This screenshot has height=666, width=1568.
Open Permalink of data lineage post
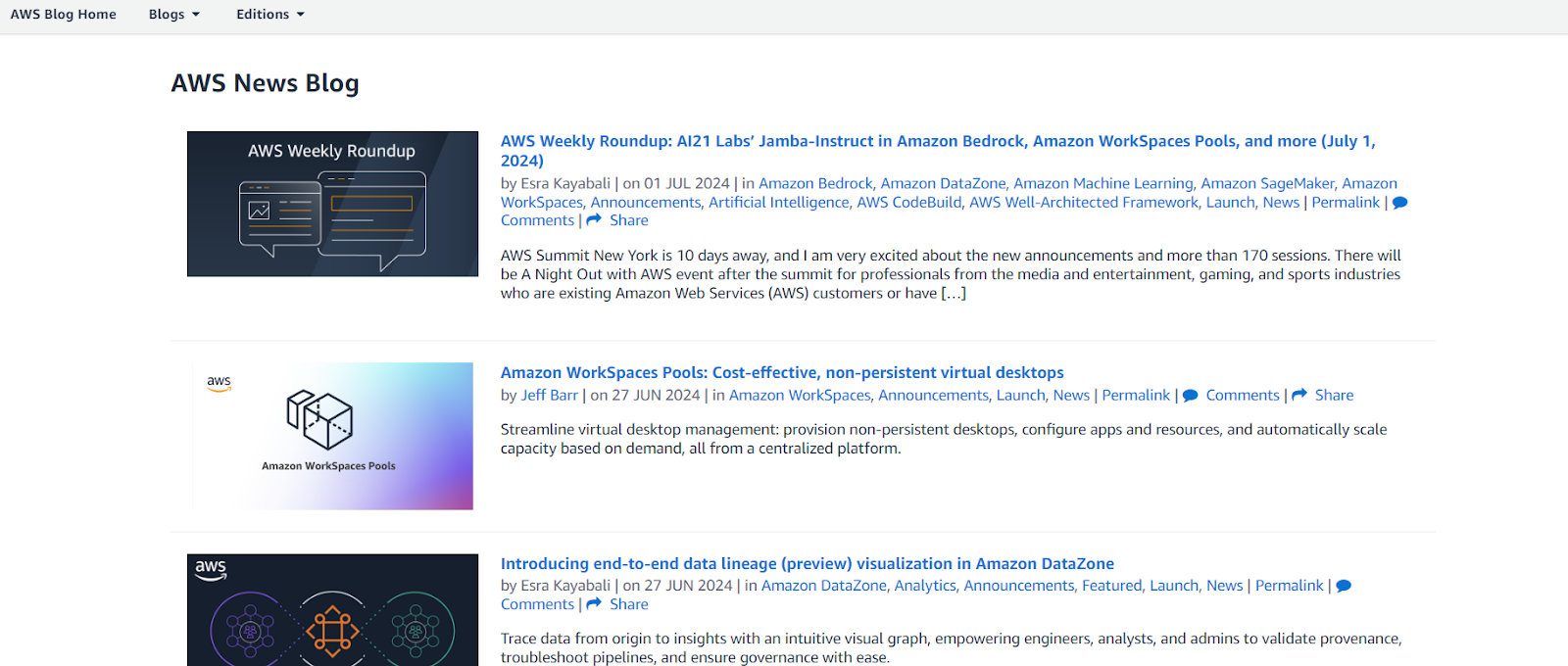1290,585
